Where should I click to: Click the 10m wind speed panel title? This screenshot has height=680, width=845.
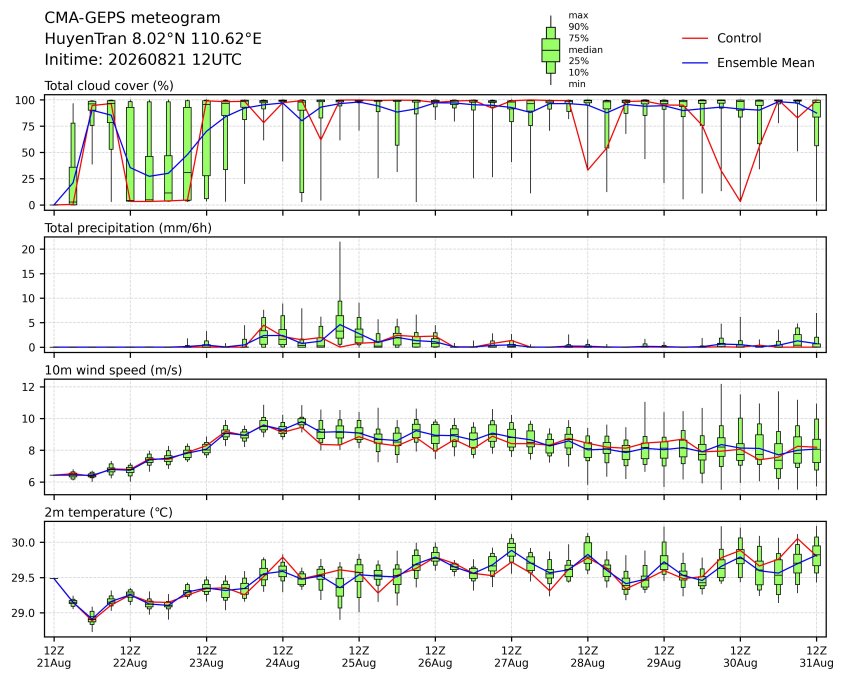click(x=113, y=370)
